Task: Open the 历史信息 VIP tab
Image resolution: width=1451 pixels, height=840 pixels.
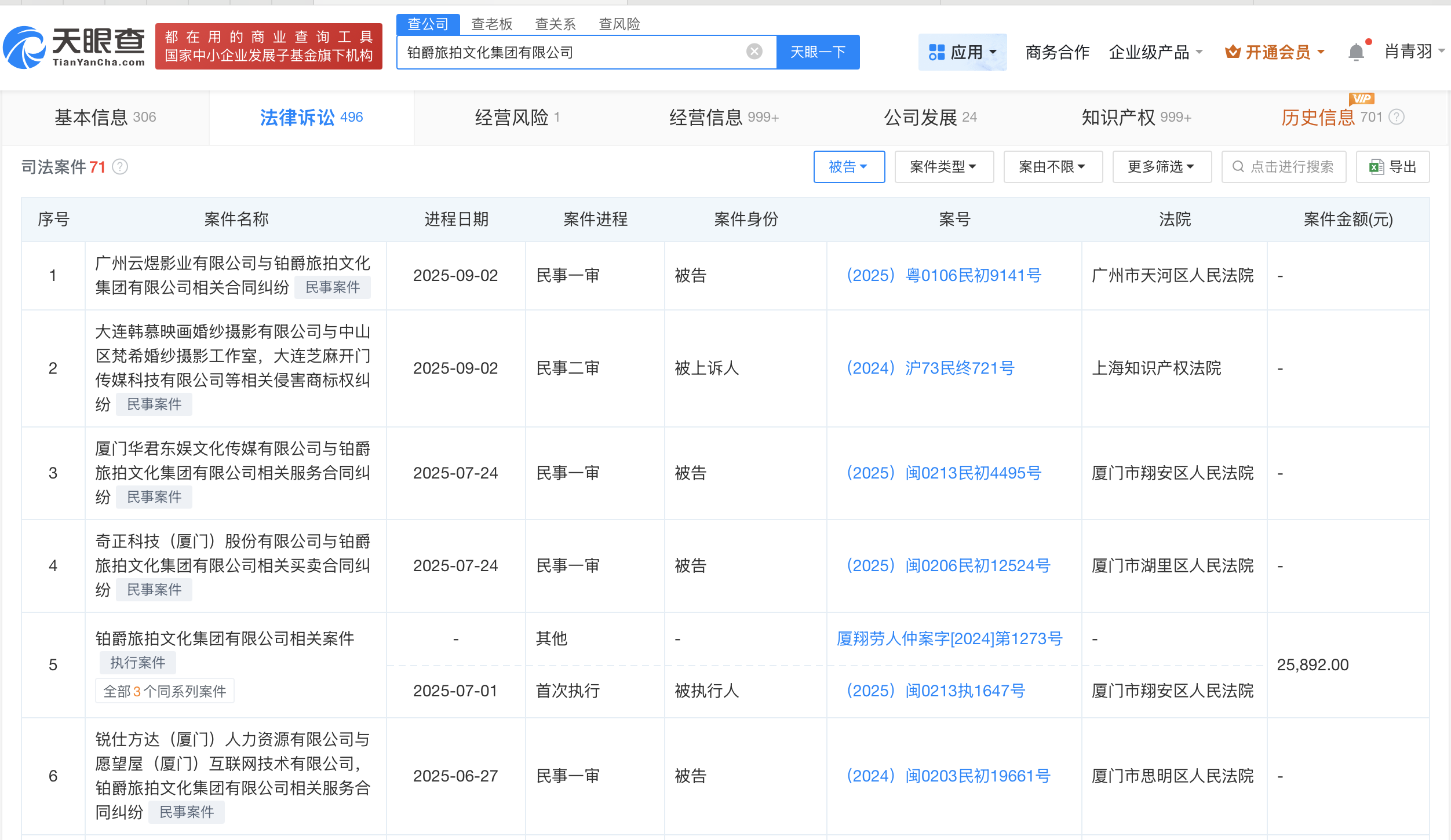Action: (1332, 118)
